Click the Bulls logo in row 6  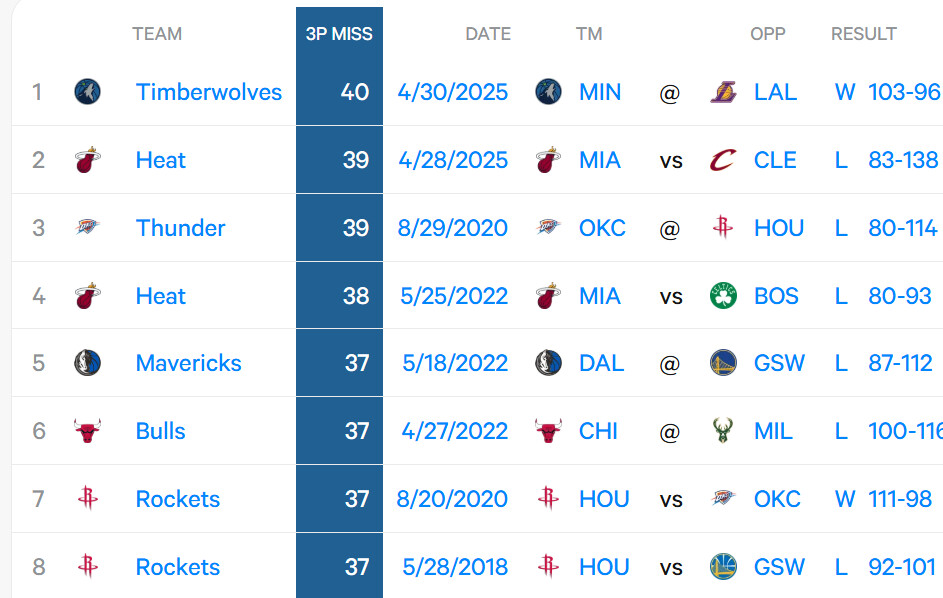coord(88,431)
